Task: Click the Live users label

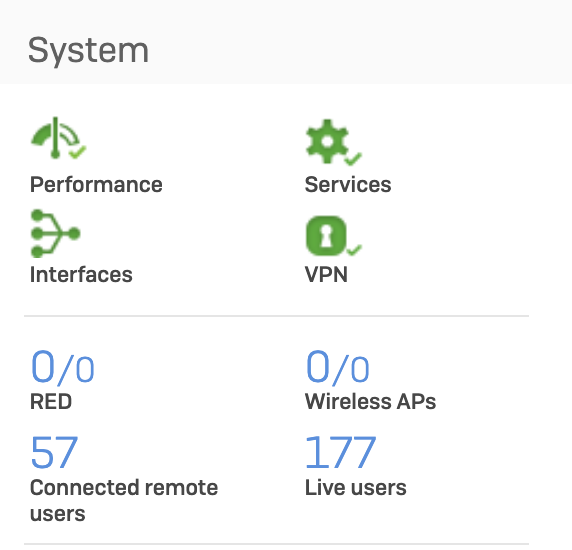Action: tap(356, 488)
